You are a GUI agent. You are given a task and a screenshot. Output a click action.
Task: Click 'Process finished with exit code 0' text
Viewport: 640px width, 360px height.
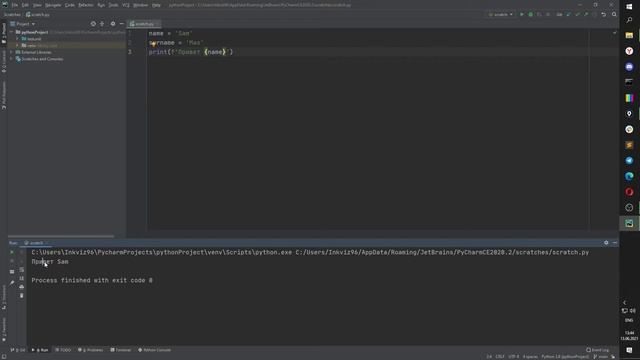click(x=92, y=280)
